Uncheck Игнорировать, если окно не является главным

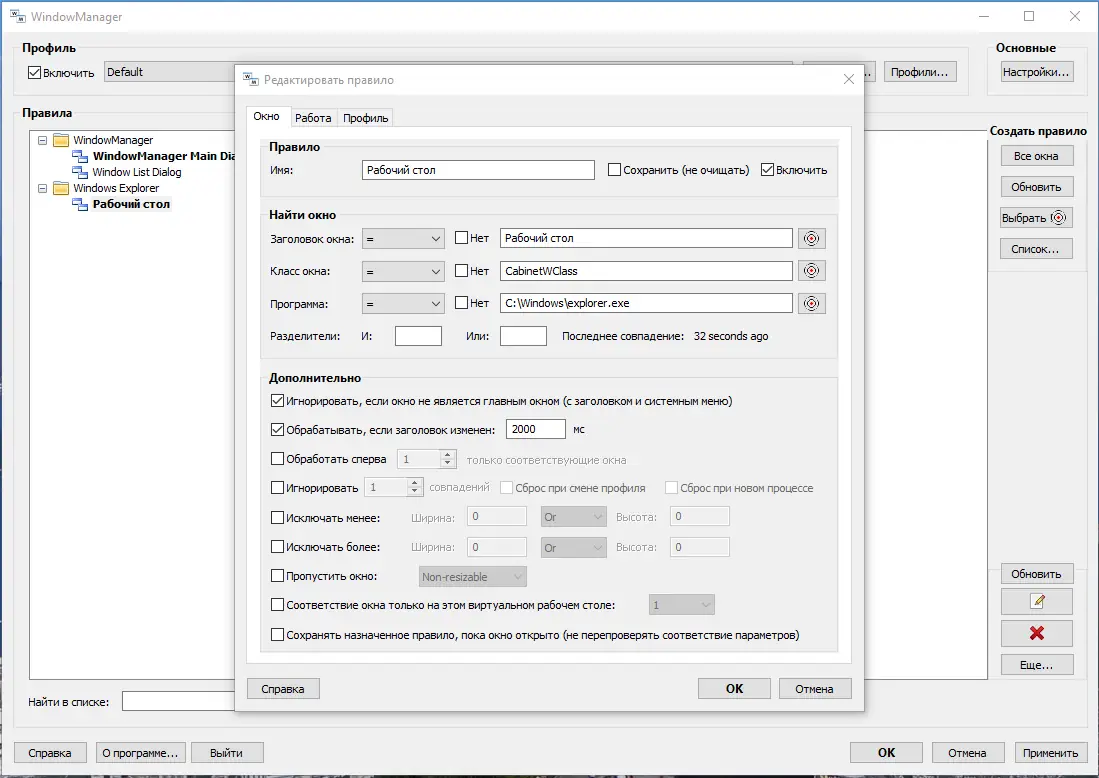[277, 401]
